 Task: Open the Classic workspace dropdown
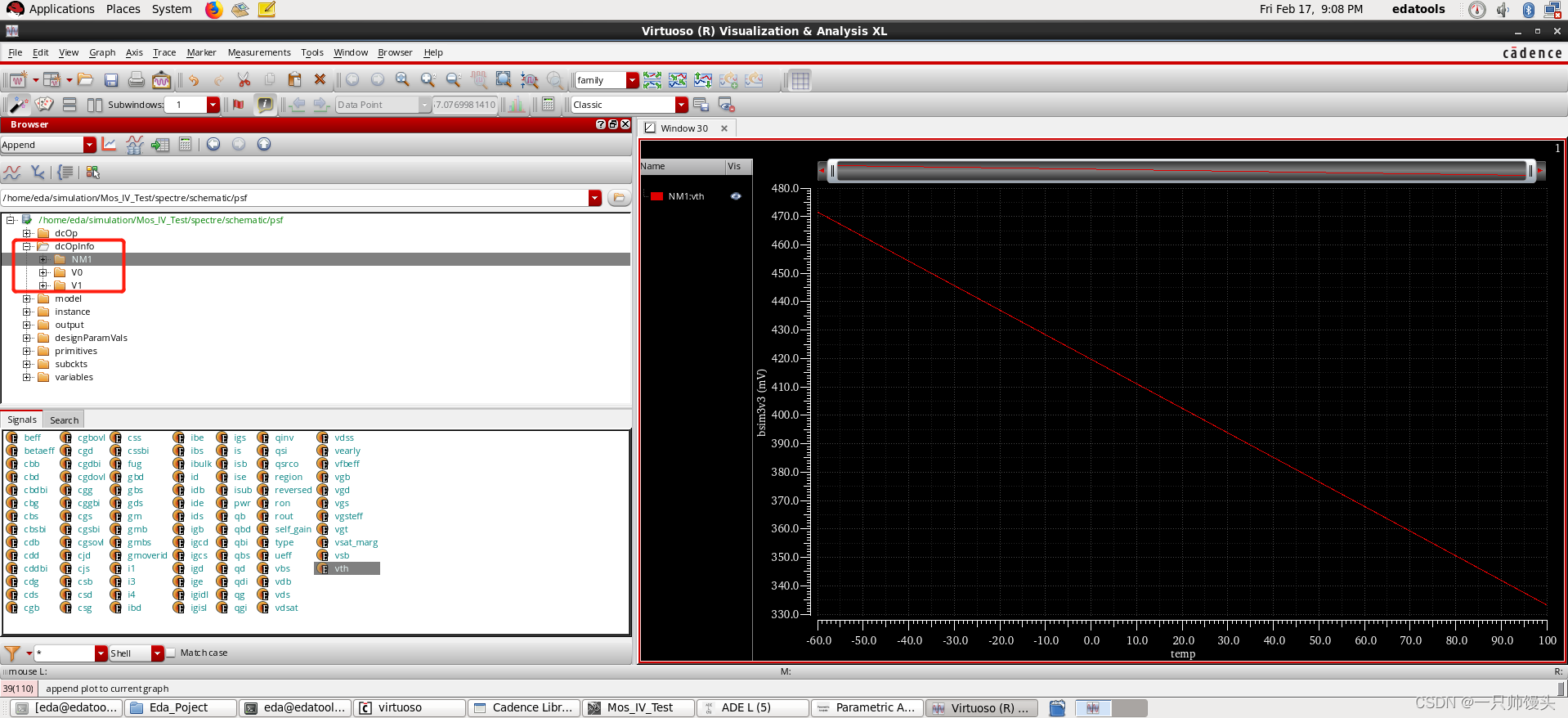[x=681, y=105]
